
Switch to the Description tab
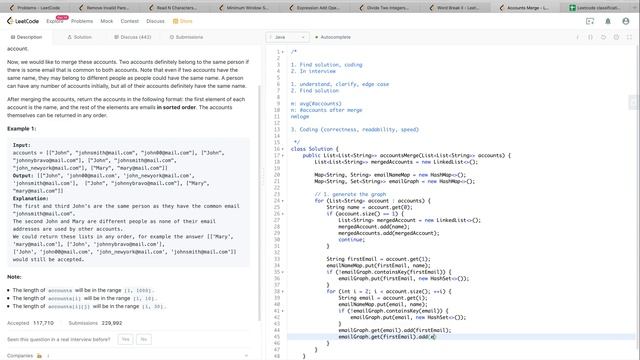[x=26, y=37]
